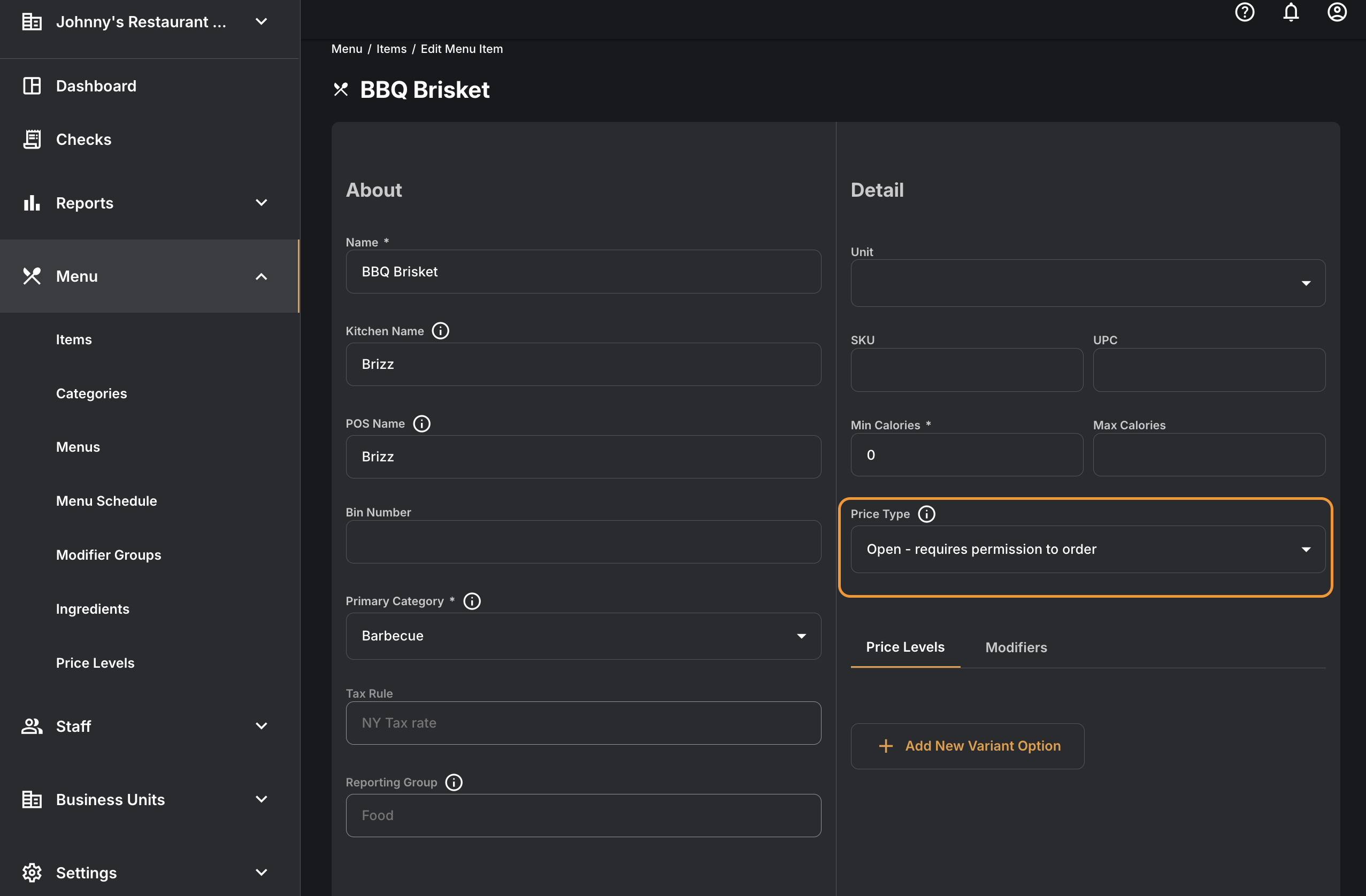The width and height of the screenshot is (1366, 896).
Task: Click Add New Variant Option button
Action: click(967, 746)
